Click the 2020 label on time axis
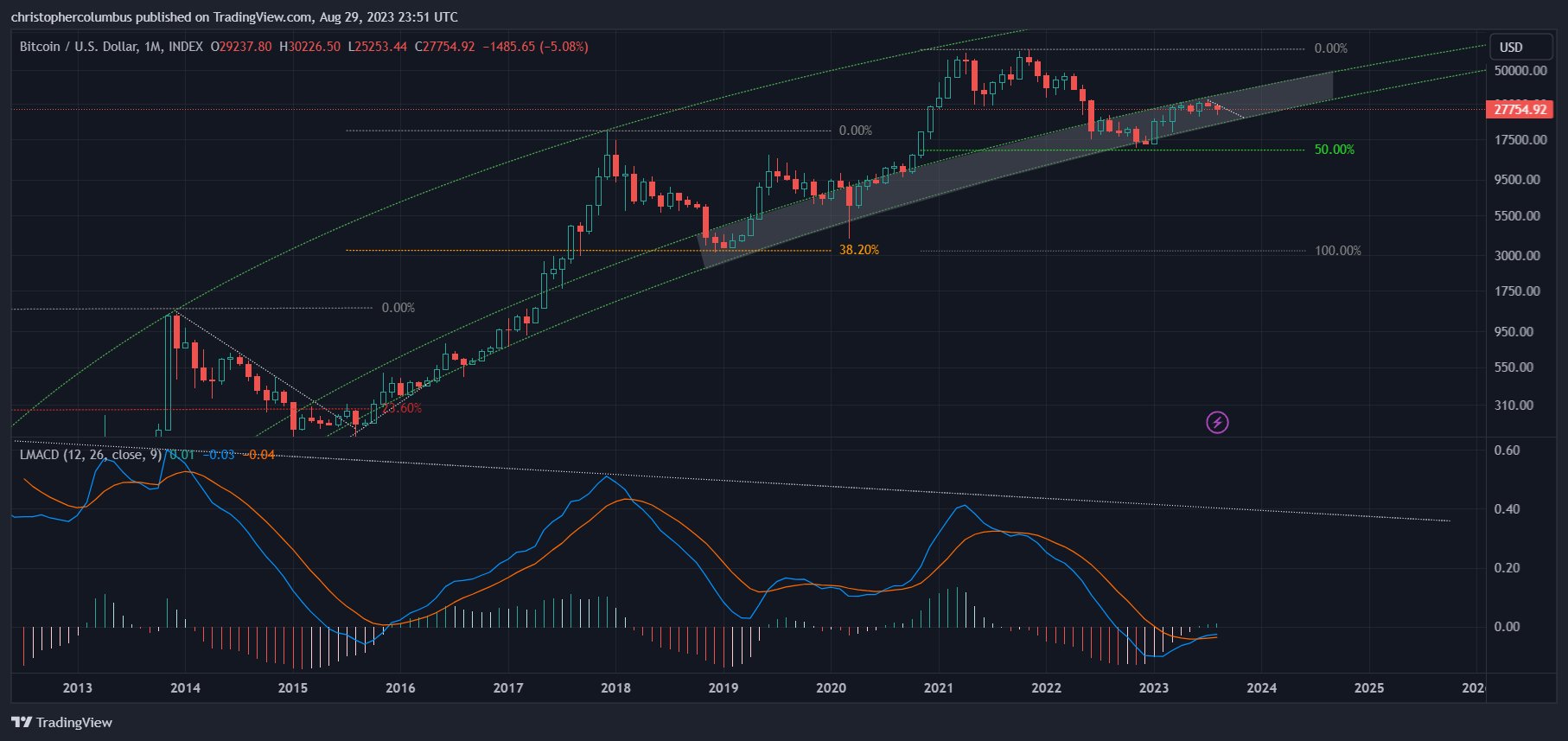 click(x=831, y=688)
